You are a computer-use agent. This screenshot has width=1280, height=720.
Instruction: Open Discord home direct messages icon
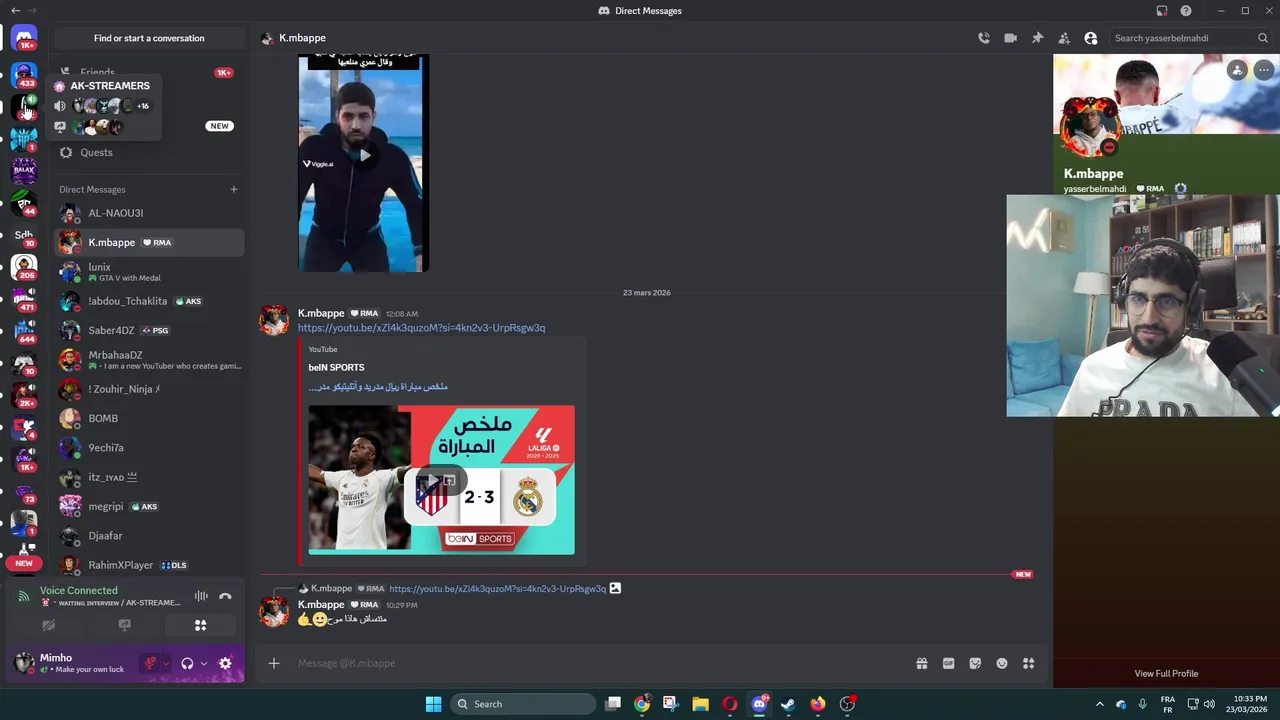click(x=24, y=38)
